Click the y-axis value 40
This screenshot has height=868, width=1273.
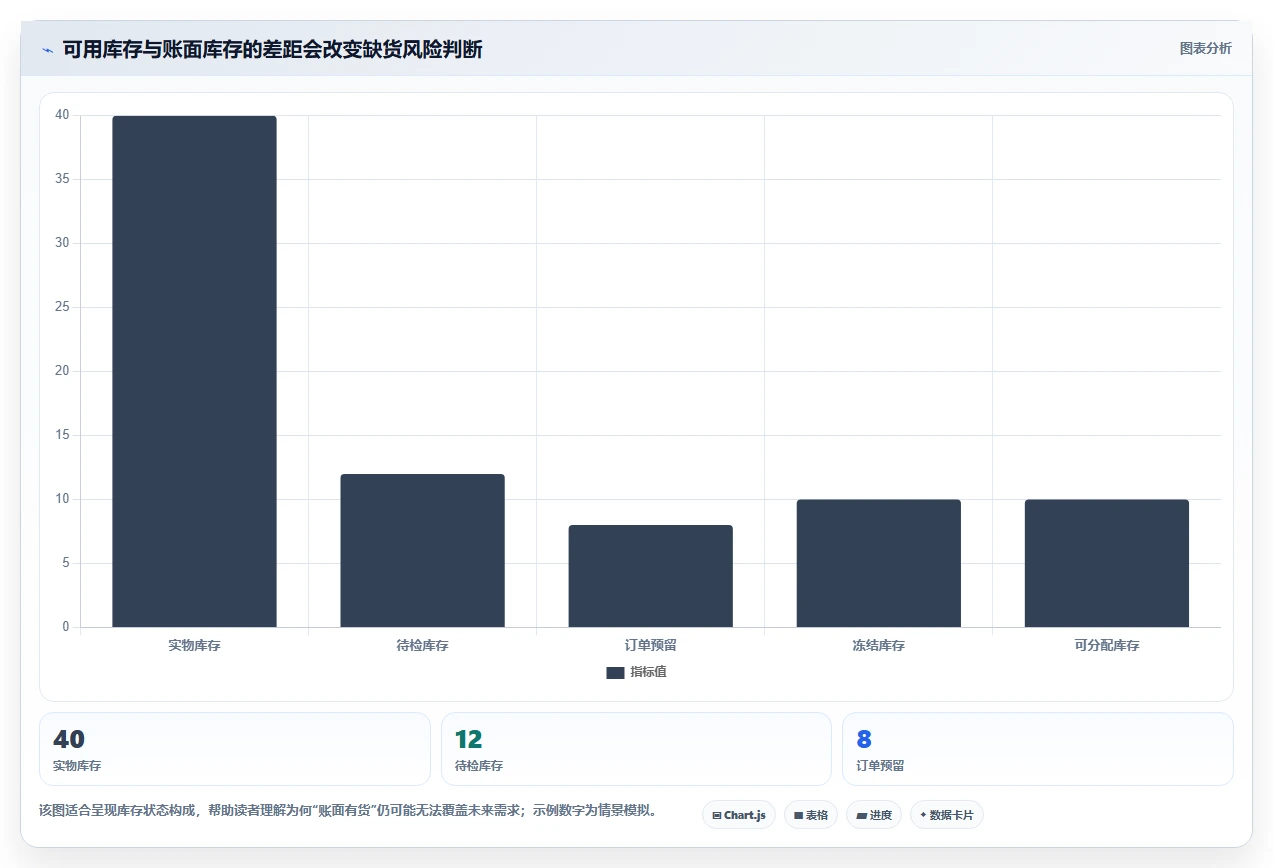coord(62,115)
